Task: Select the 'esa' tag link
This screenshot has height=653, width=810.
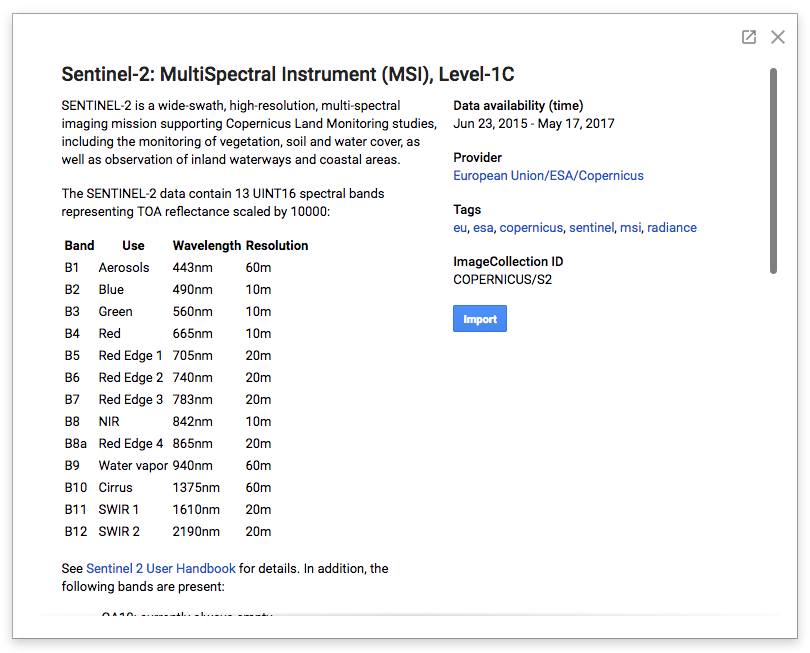Action: coord(483,228)
